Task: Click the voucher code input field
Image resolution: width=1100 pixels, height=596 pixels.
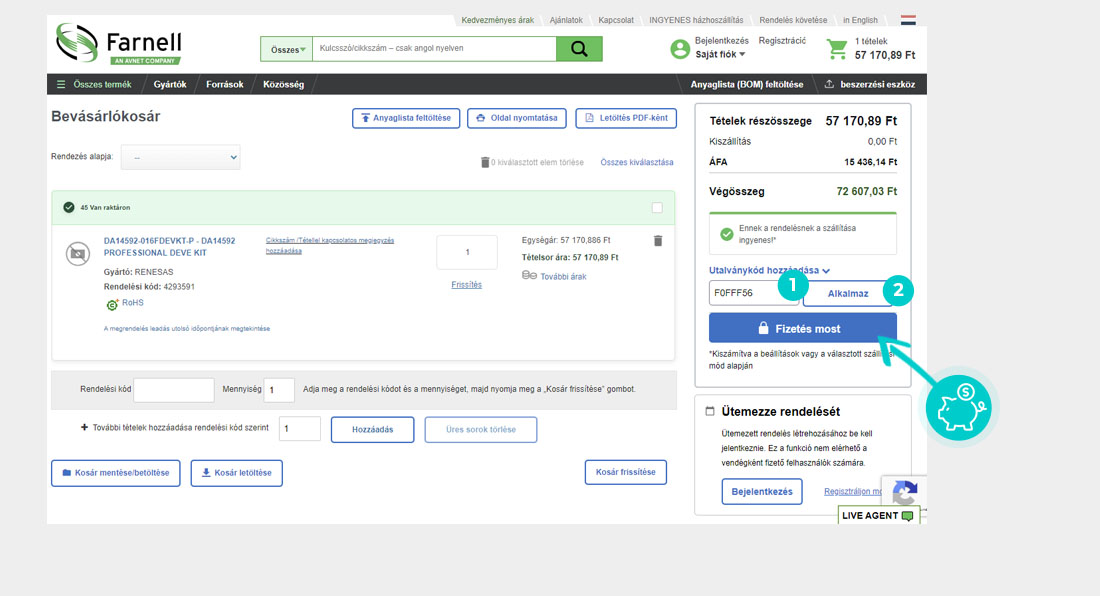Action: (x=754, y=293)
